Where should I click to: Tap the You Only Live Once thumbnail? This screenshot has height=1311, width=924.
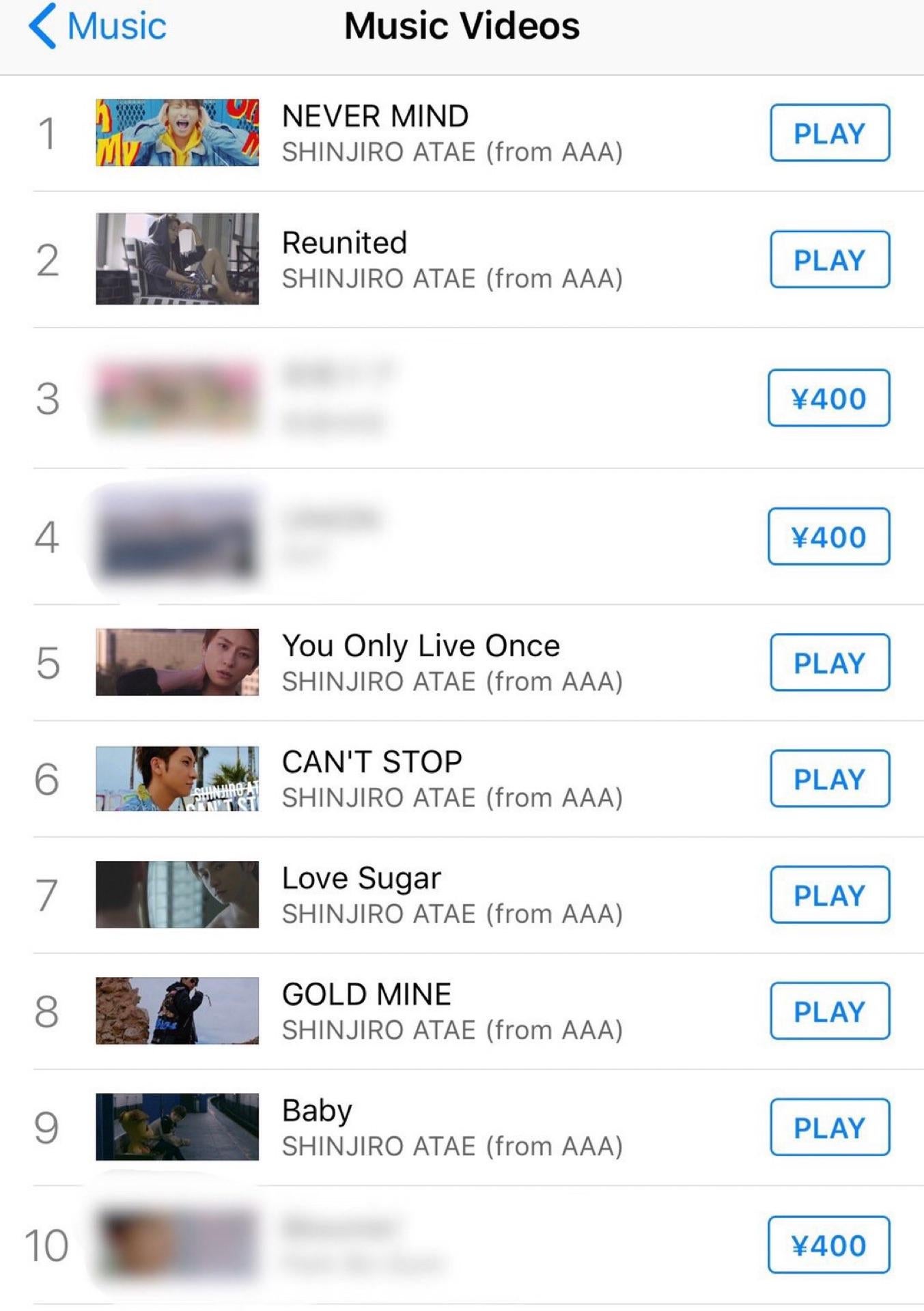177,662
